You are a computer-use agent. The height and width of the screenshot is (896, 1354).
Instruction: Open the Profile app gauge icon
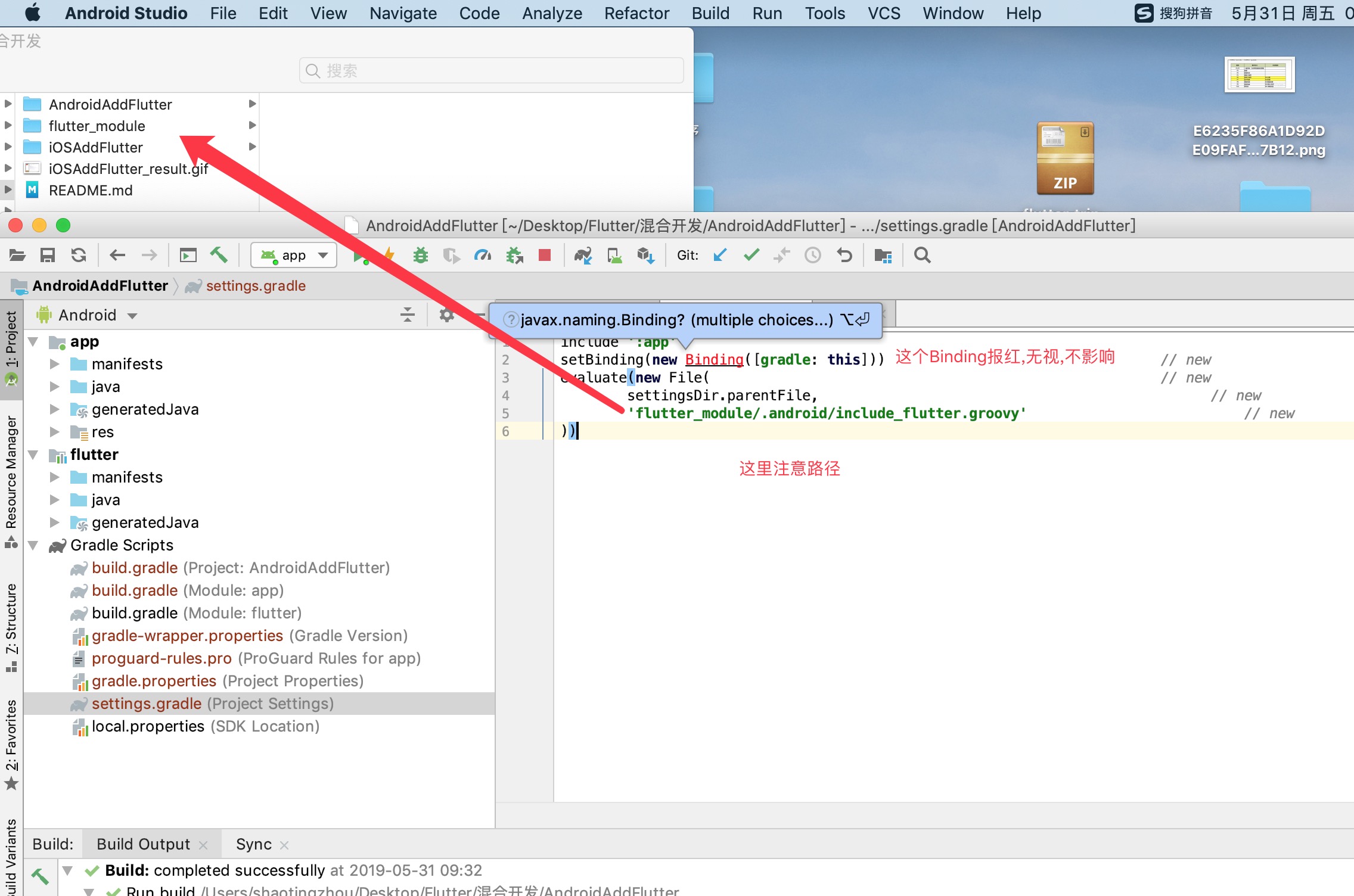pyautogui.click(x=483, y=256)
